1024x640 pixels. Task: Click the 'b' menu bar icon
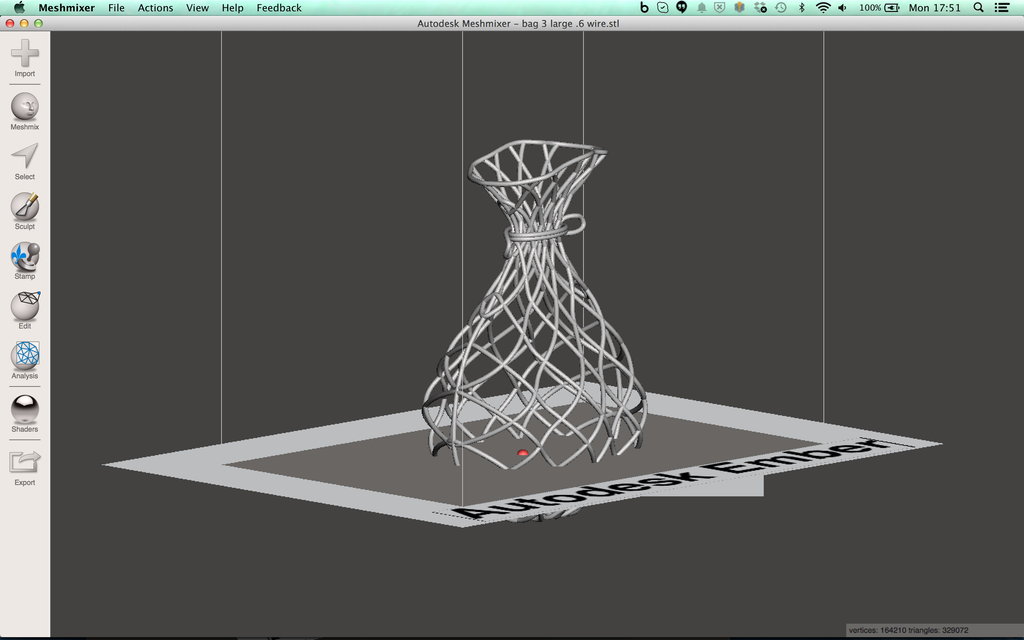644,8
